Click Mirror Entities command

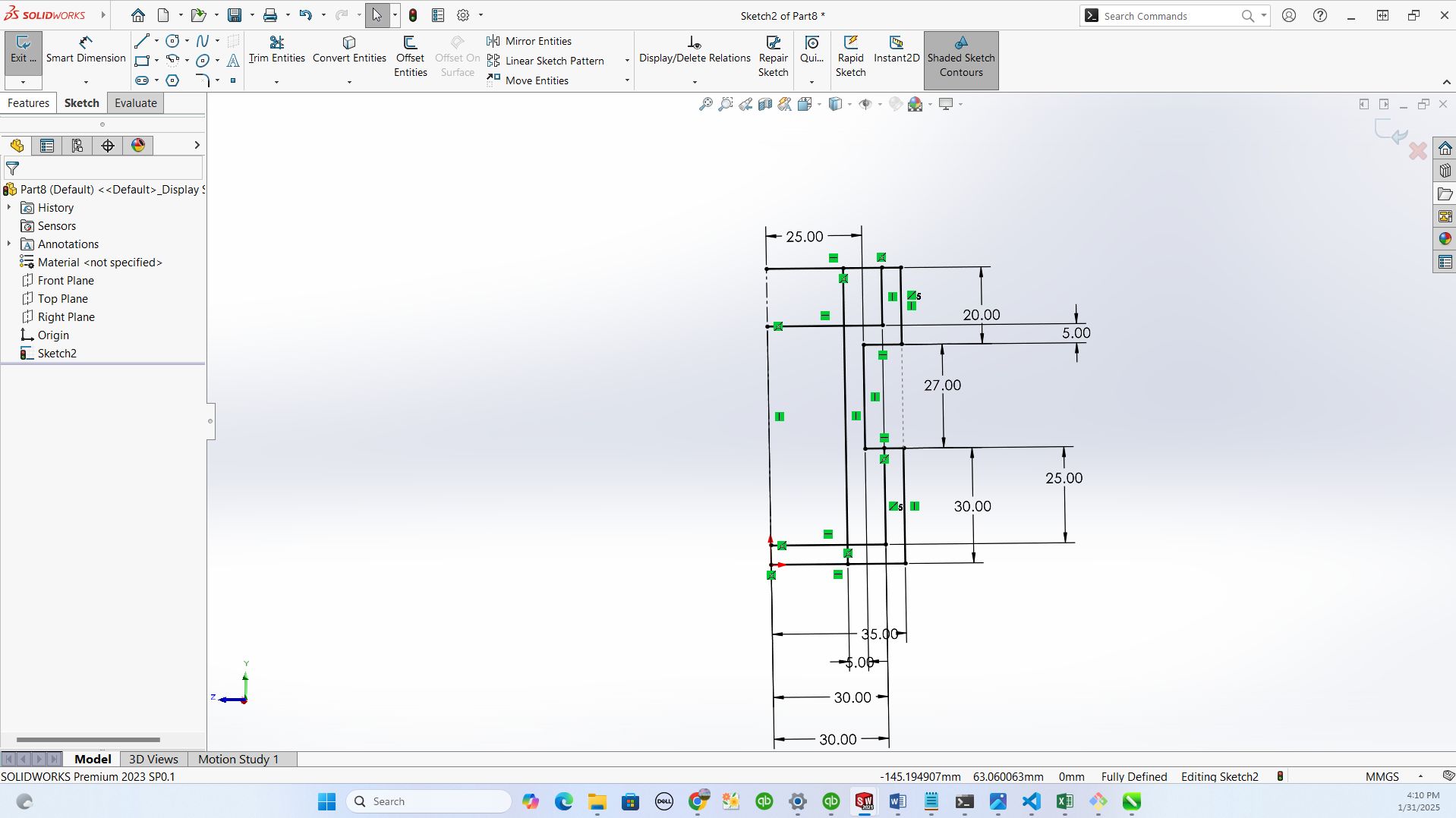(x=530, y=41)
